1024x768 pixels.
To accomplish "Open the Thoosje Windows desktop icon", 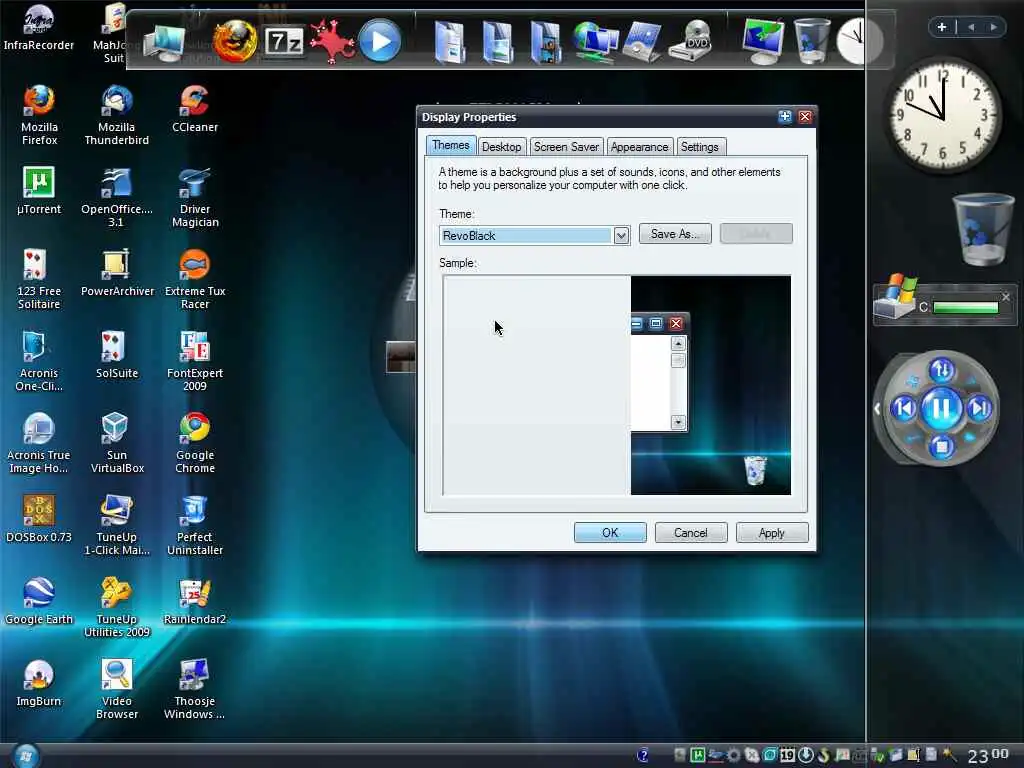I will click(x=195, y=689).
